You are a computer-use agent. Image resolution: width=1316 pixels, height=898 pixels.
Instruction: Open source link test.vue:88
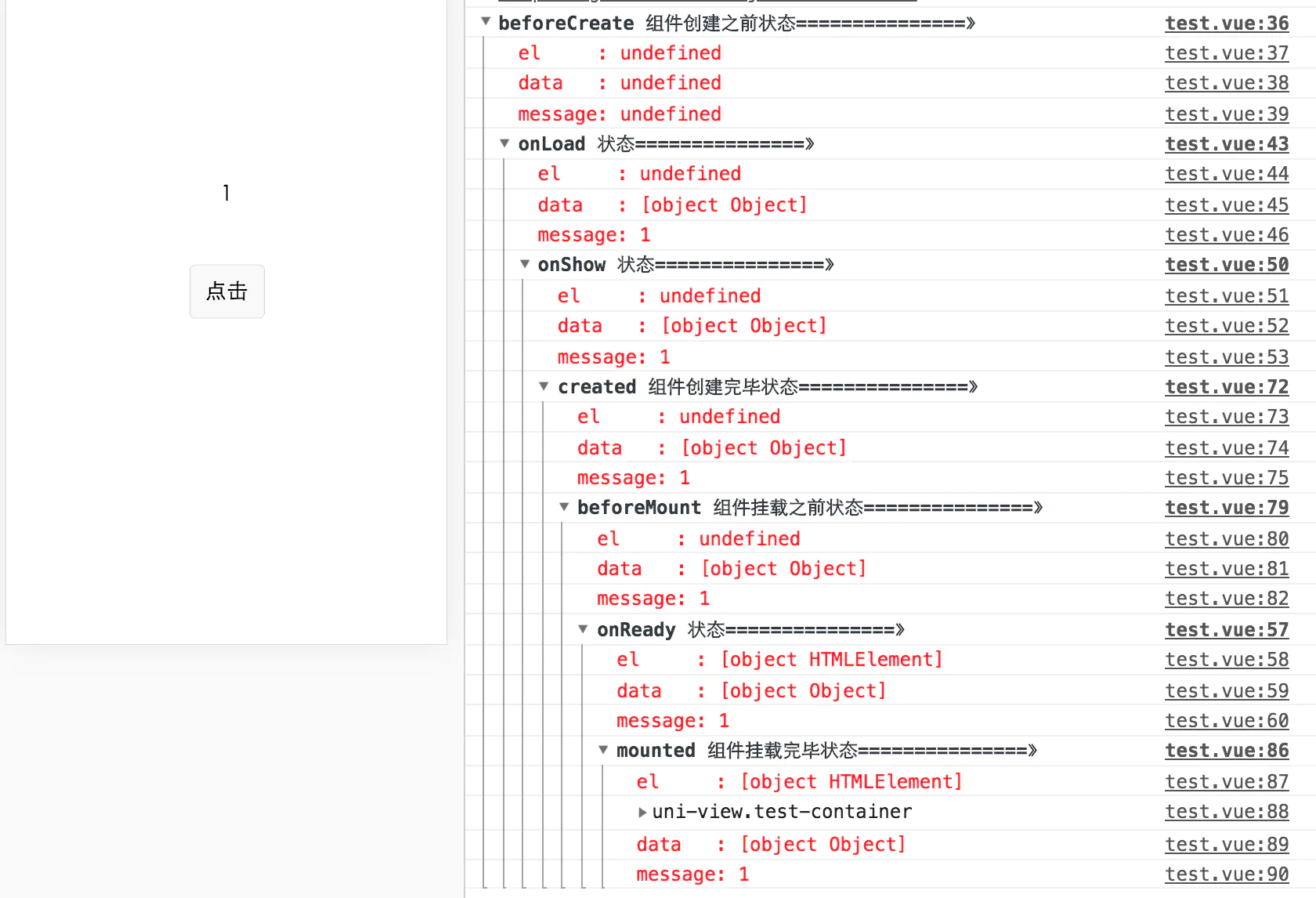1227,812
